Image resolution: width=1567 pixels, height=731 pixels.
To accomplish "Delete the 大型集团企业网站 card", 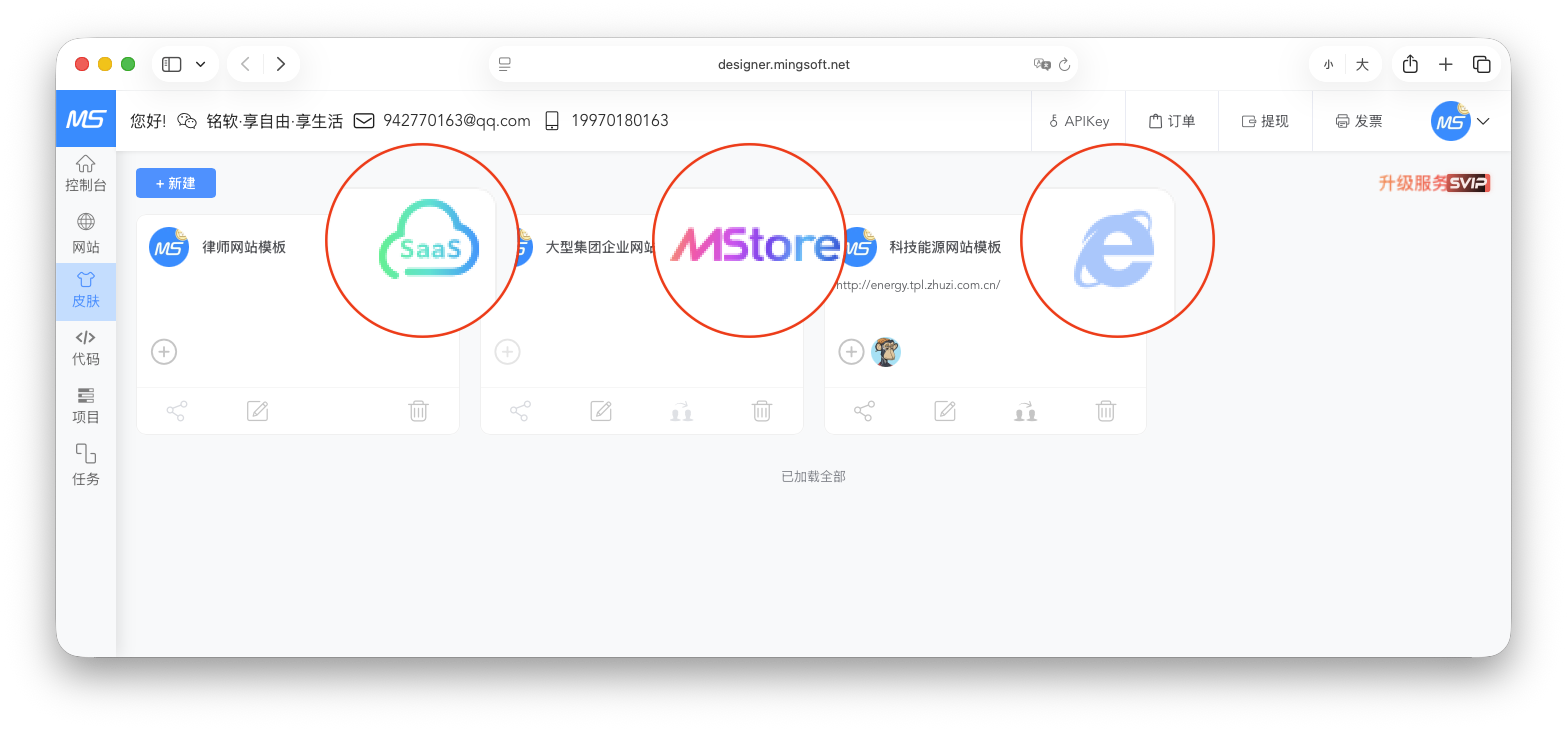I will [x=762, y=411].
